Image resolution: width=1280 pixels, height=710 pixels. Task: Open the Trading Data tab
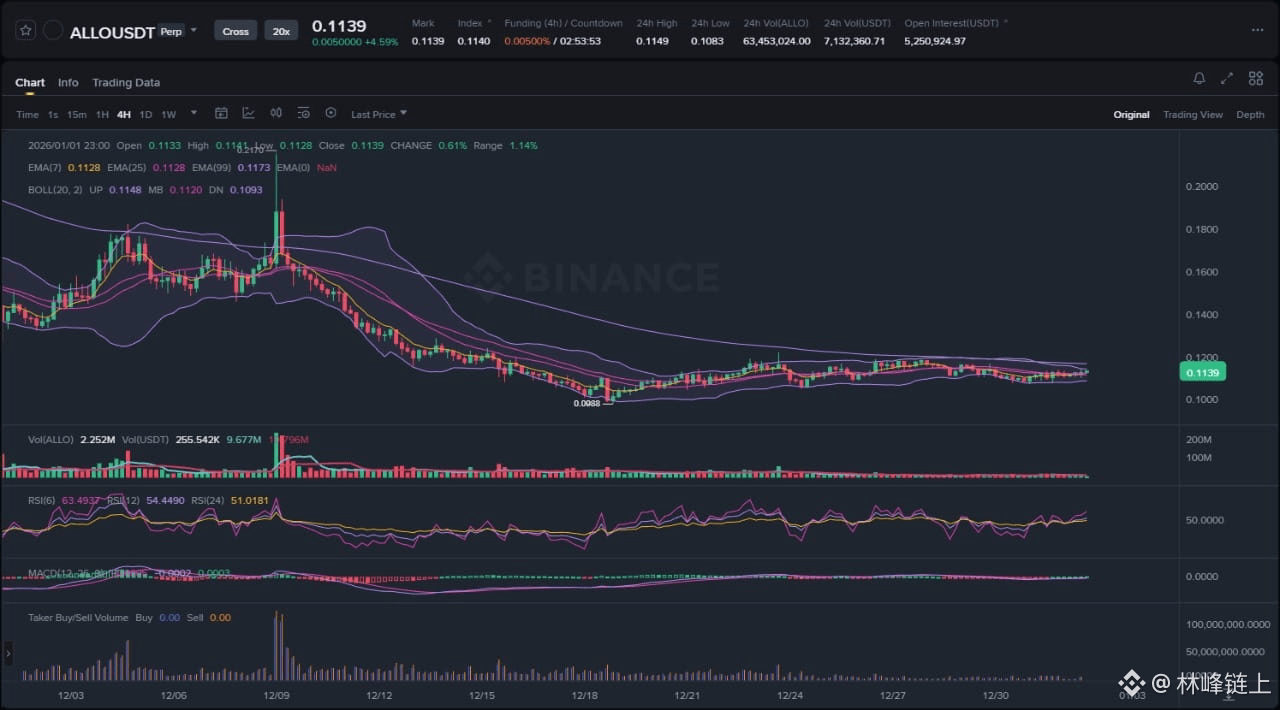click(x=126, y=83)
